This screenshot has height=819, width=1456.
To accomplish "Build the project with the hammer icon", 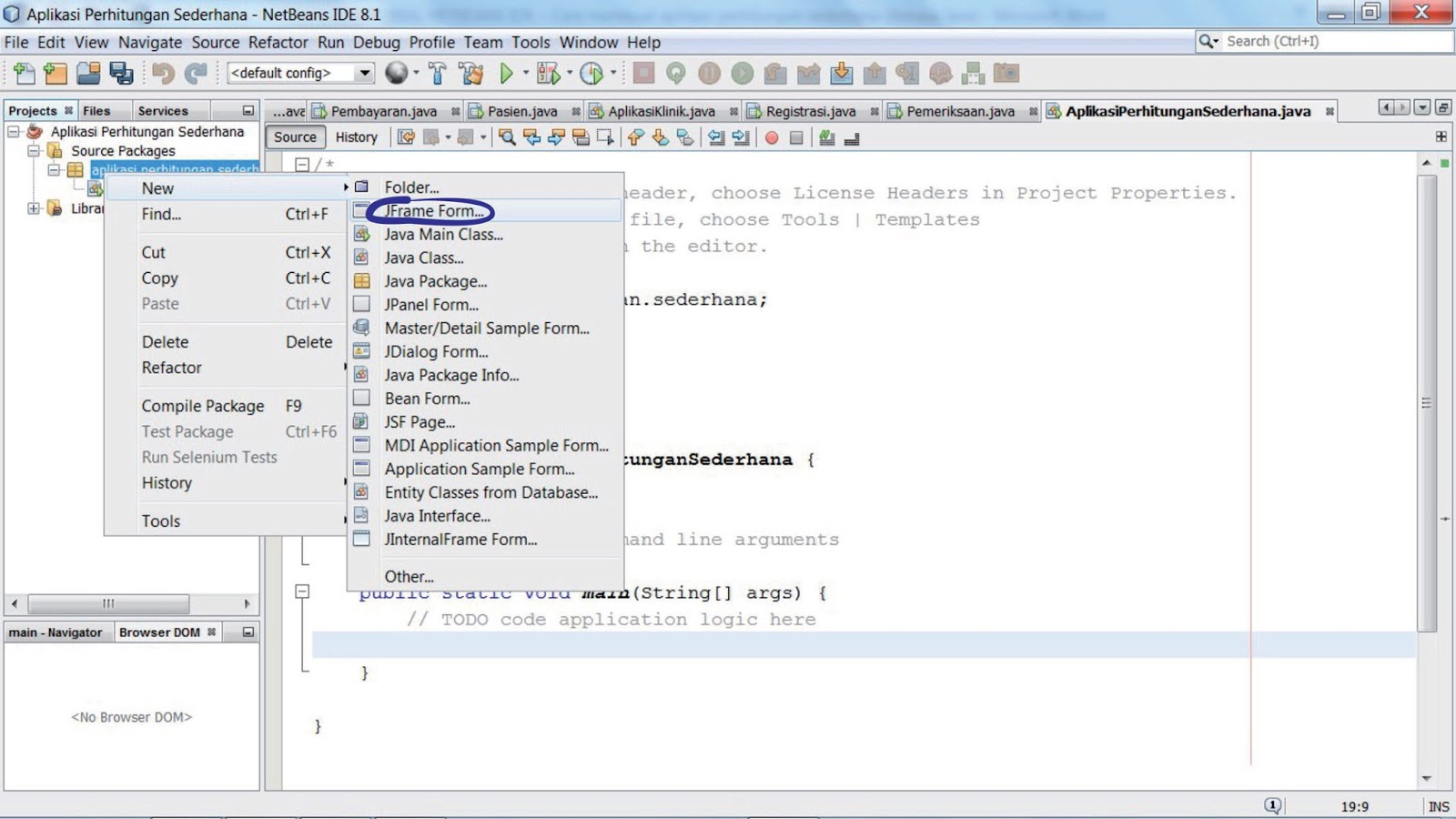I will pyautogui.click(x=438, y=73).
